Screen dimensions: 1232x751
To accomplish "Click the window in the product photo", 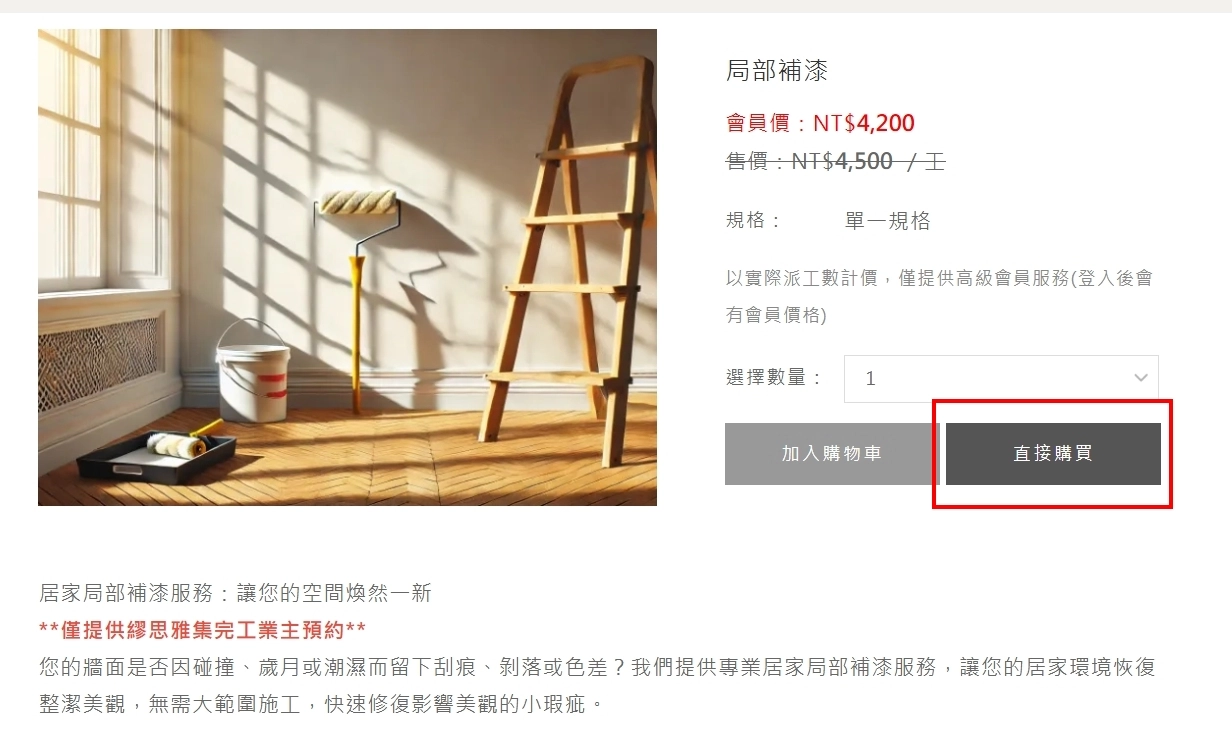I will [x=98, y=160].
